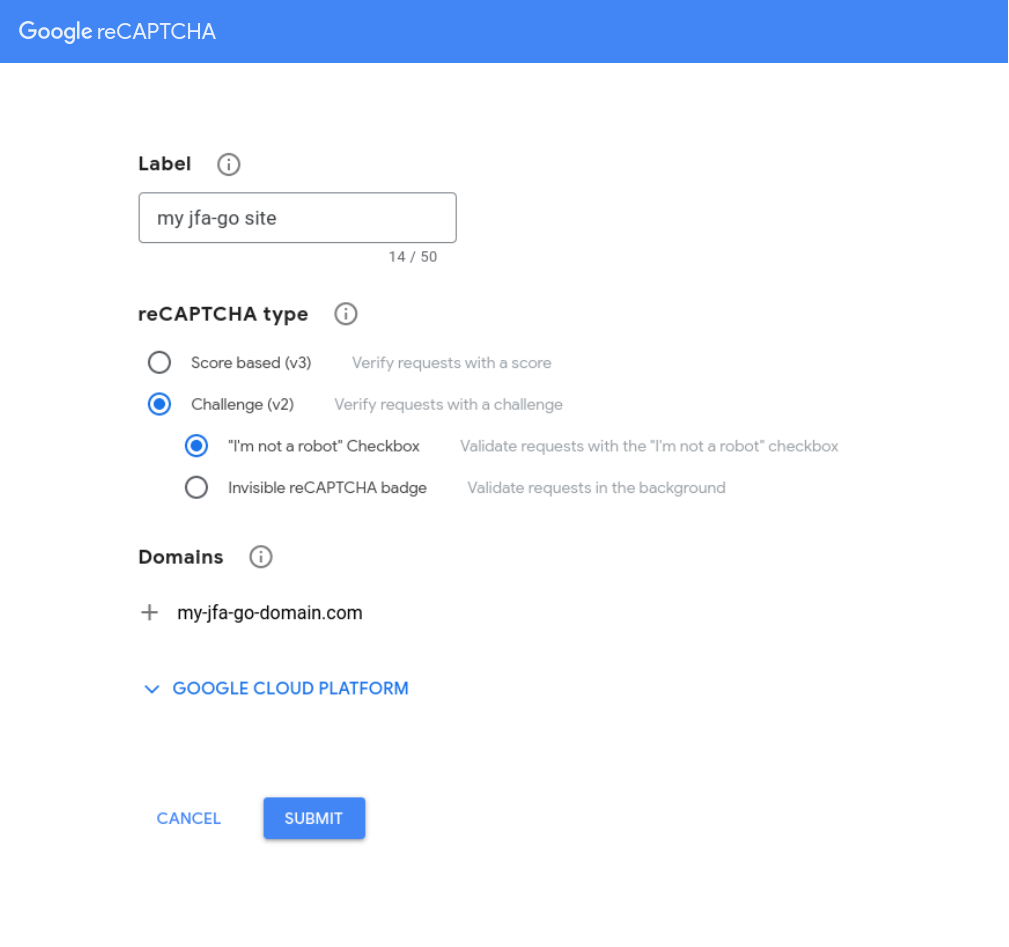
Task: Click the "Invisible reCAPTCHA badge" label
Action: (x=327, y=488)
